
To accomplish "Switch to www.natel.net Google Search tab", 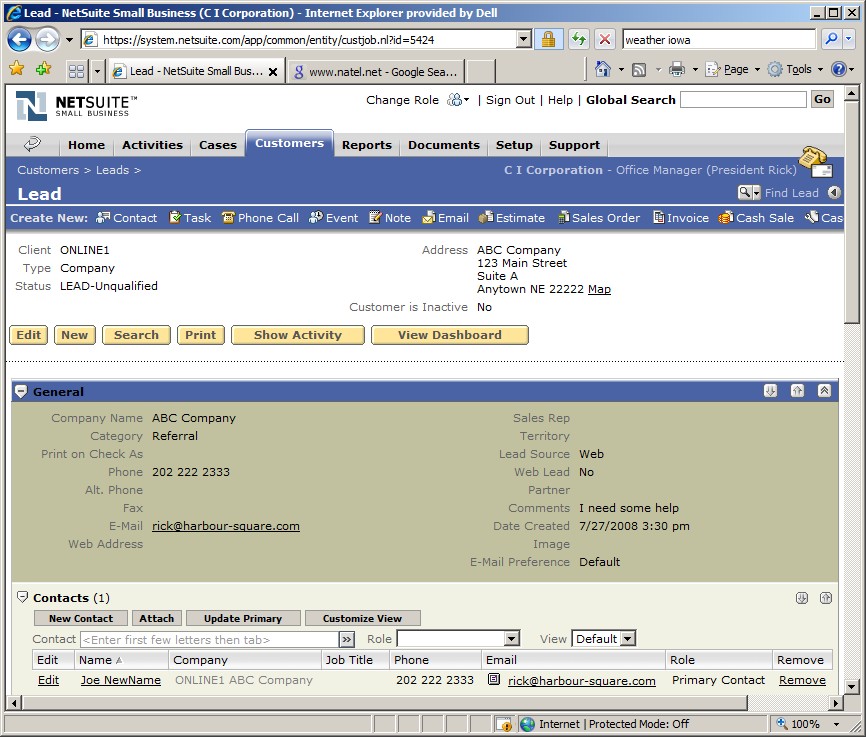I will 376,71.
